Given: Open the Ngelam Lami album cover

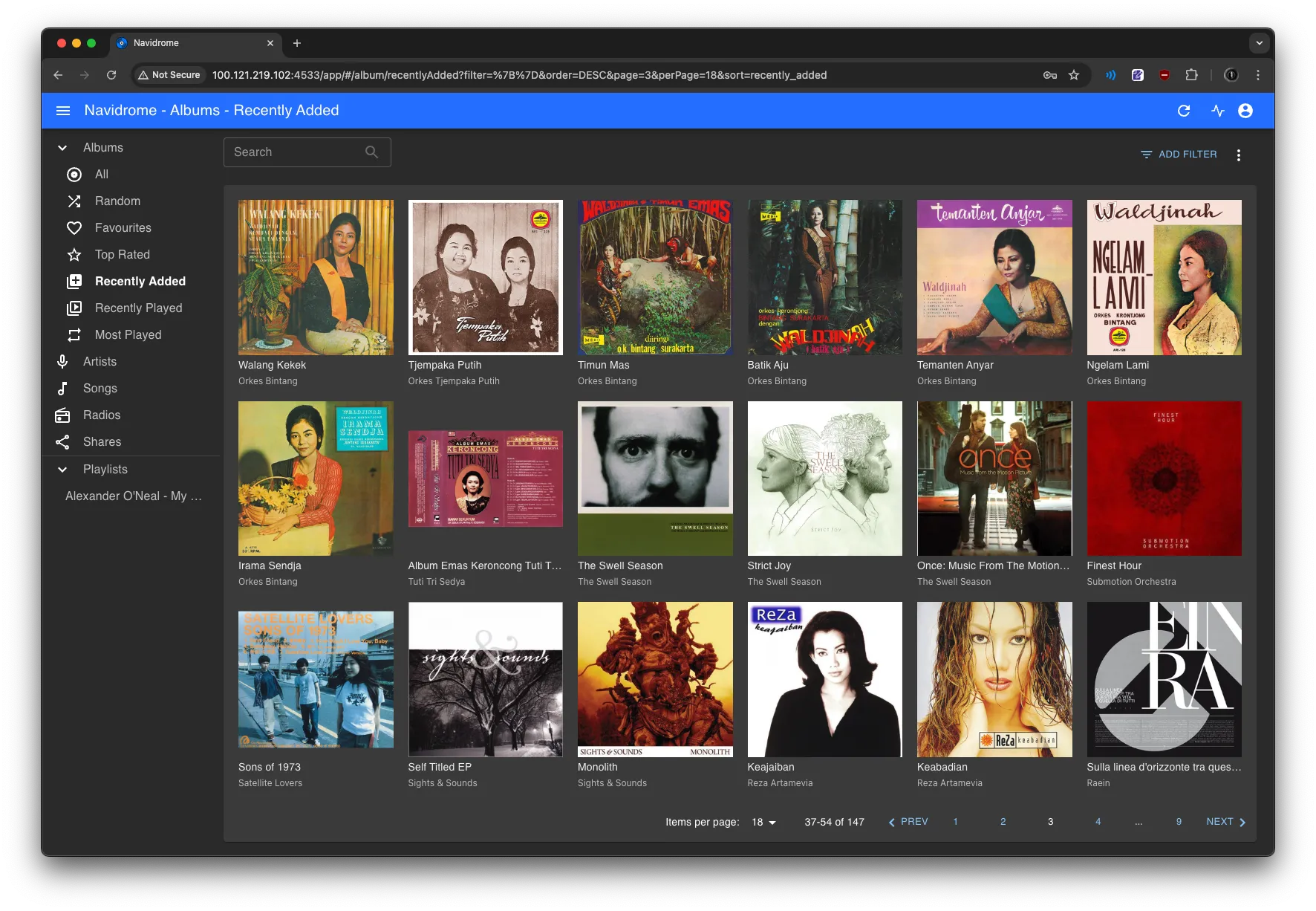Looking at the screenshot, I should [1164, 277].
